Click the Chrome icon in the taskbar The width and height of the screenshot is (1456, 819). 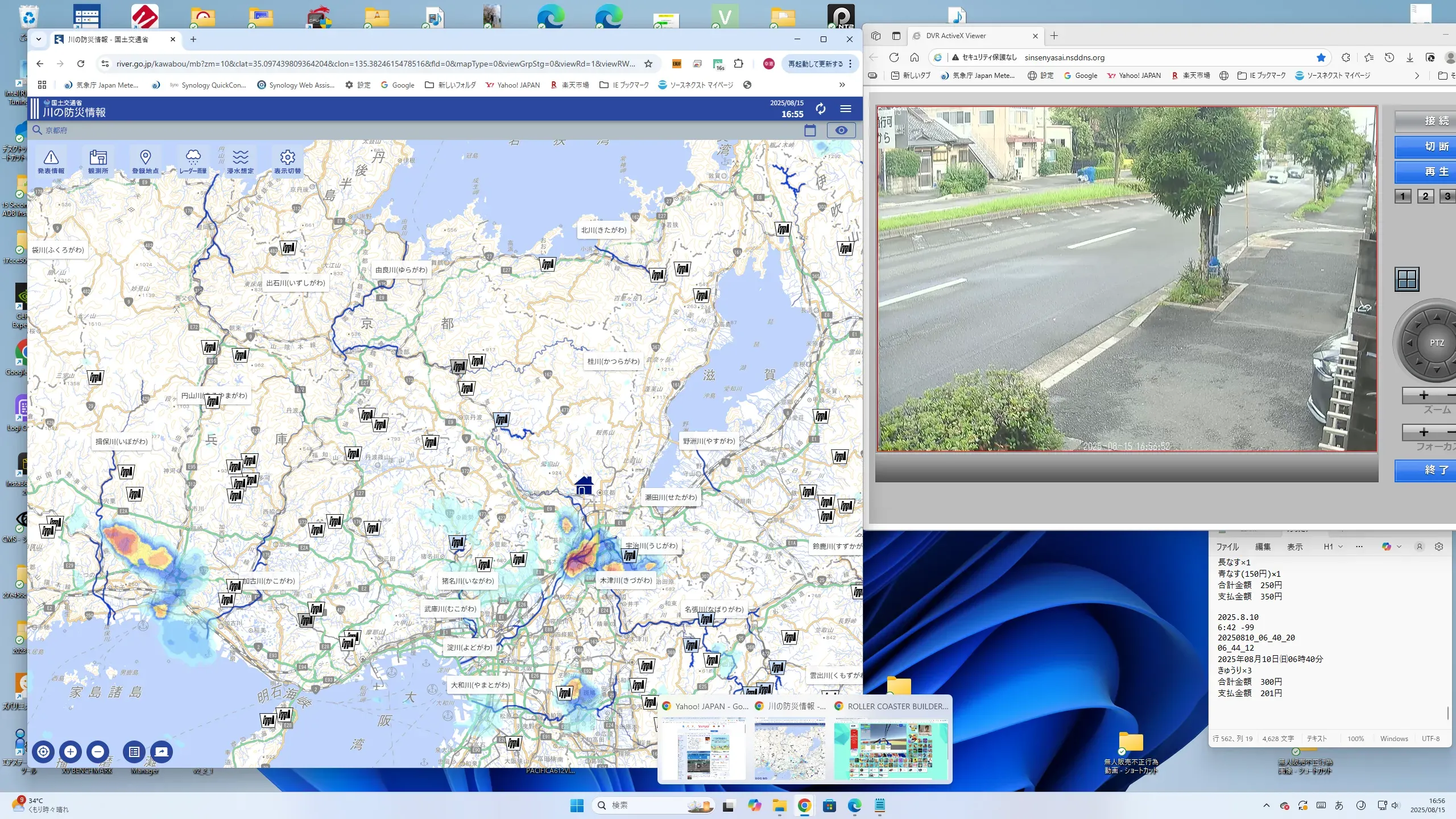point(804,805)
